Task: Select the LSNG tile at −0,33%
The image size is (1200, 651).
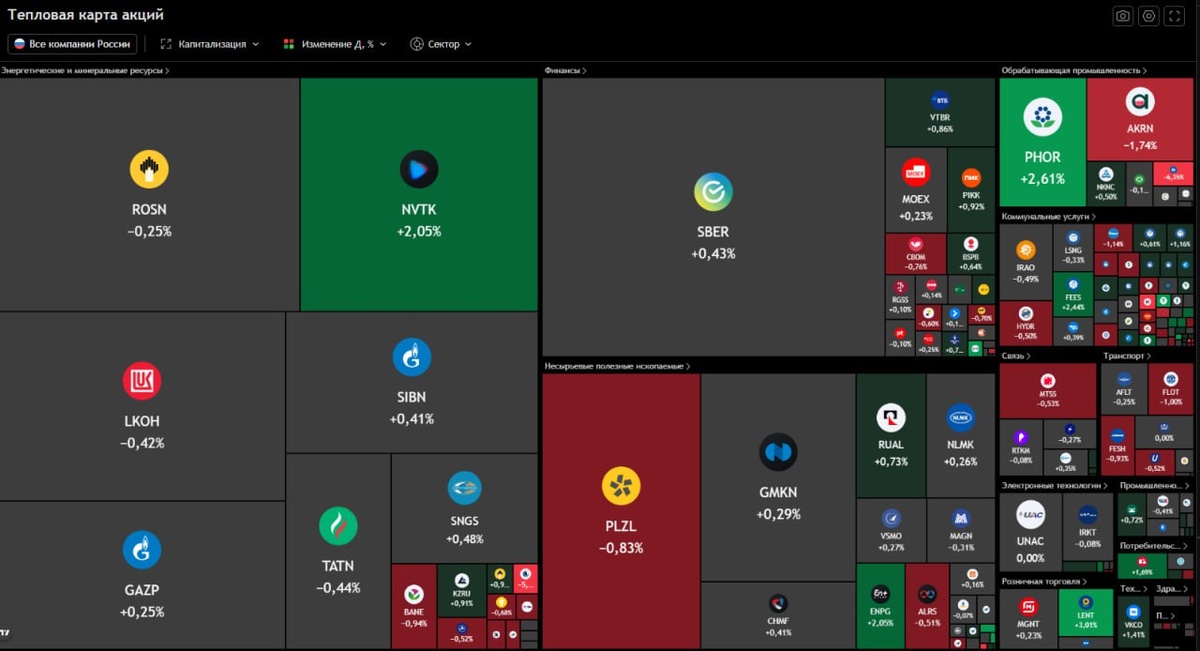Action: [1073, 248]
